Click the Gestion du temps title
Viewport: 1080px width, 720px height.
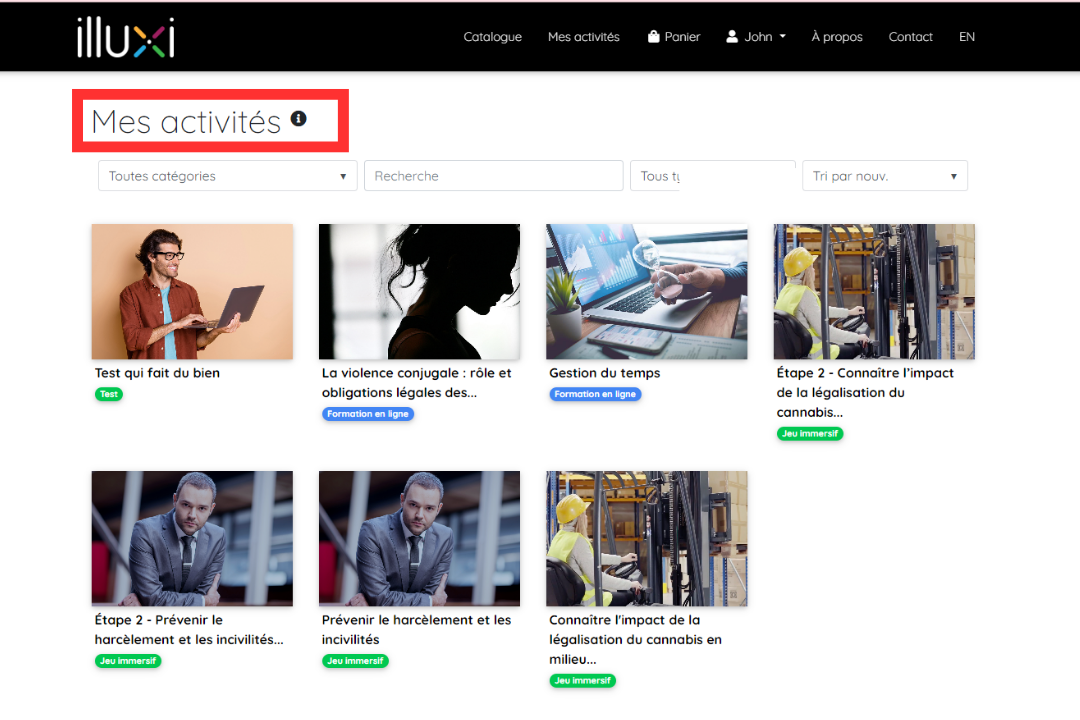coord(605,373)
